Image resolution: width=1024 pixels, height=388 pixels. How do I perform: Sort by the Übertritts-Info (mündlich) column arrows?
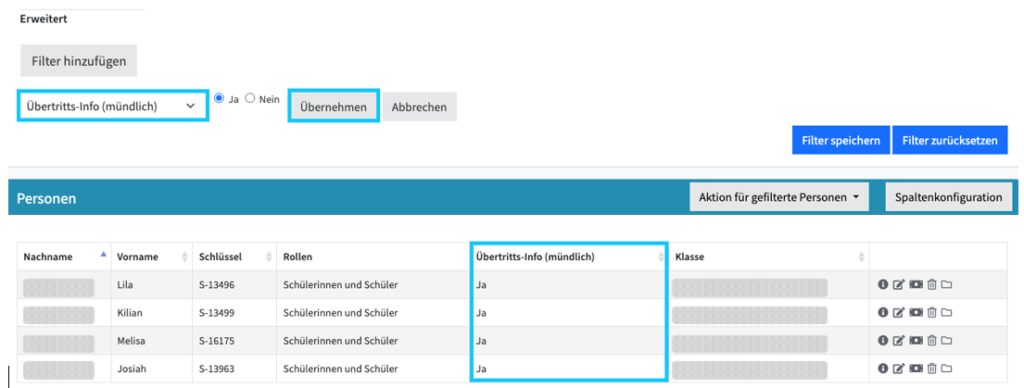660,257
